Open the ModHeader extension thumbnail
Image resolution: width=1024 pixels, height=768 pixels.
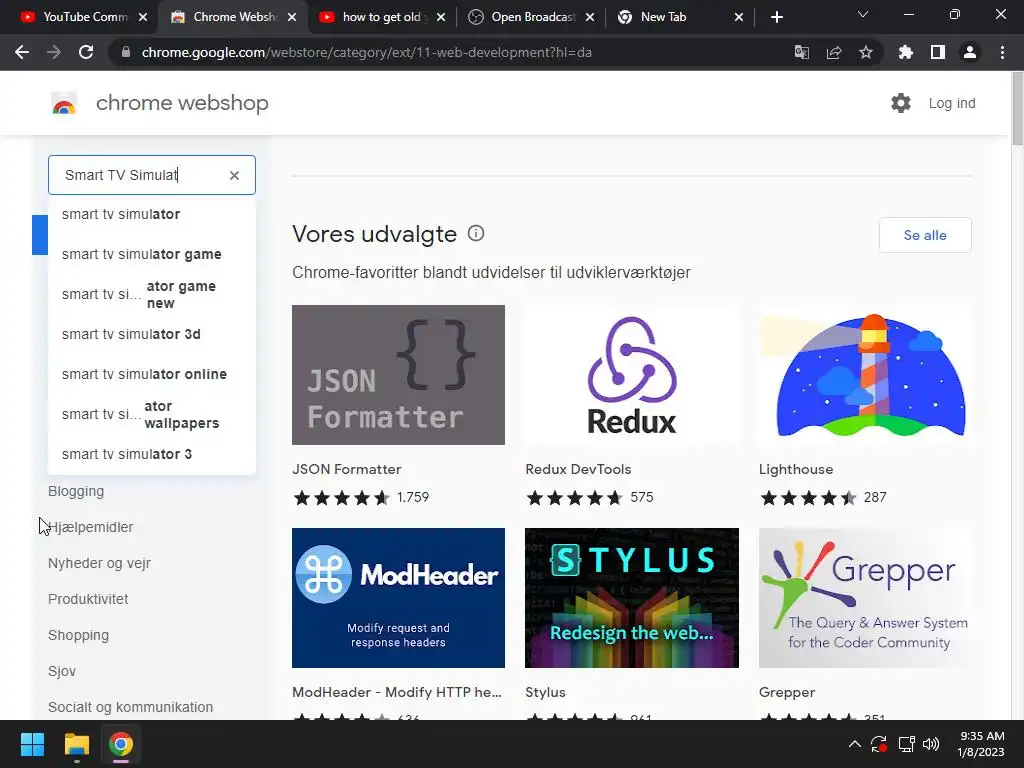pyautogui.click(x=398, y=598)
